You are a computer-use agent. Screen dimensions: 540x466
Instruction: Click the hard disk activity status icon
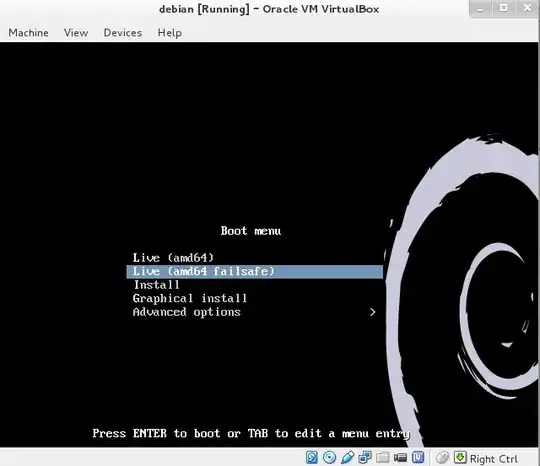click(312, 457)
